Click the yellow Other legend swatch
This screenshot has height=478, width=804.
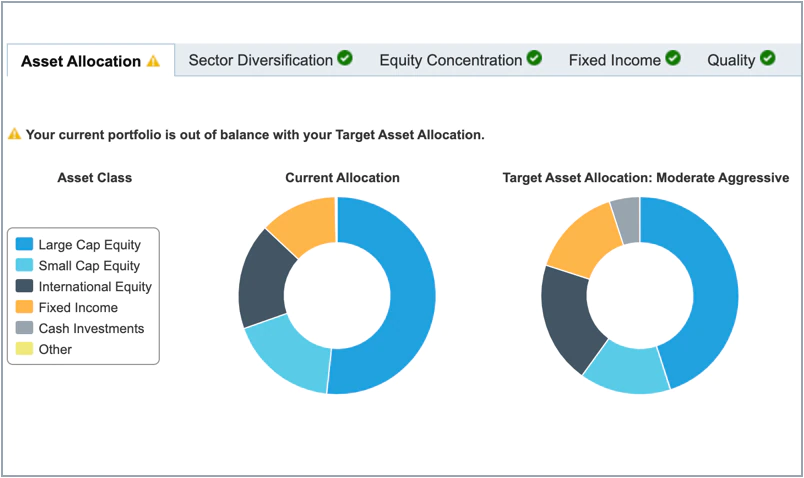pos(25,350)
